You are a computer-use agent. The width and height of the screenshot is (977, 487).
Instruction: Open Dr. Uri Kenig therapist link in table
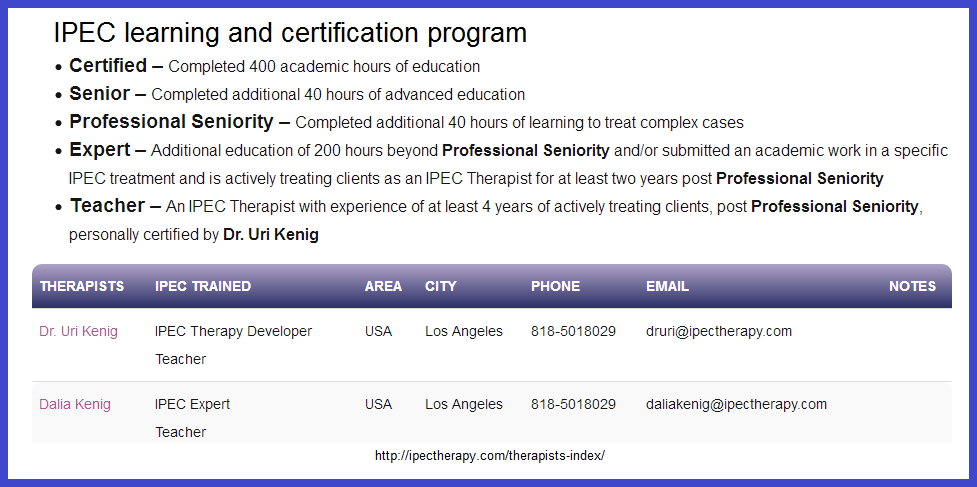click(78, 331)
